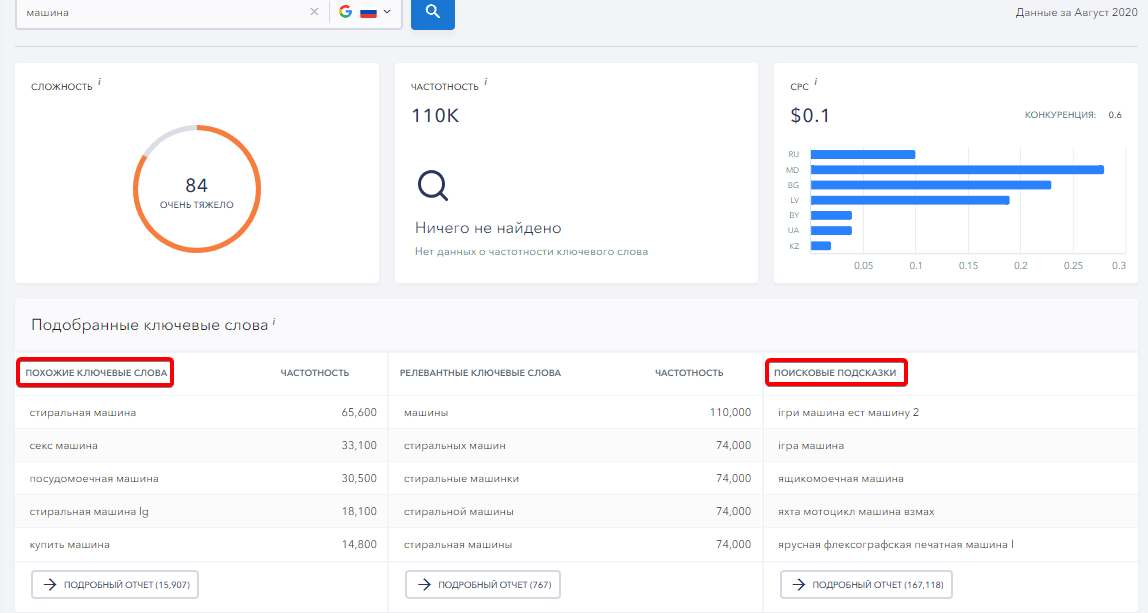Image resolution: width=1148 pixels, height=613 pixels.
Task: Select suggestion ігра машина
Action: click(x=810, y=445)
